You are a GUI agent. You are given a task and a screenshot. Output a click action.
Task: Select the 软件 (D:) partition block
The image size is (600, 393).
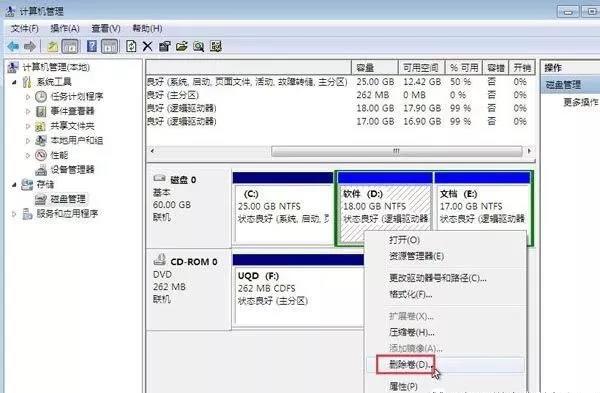point(385,209)
